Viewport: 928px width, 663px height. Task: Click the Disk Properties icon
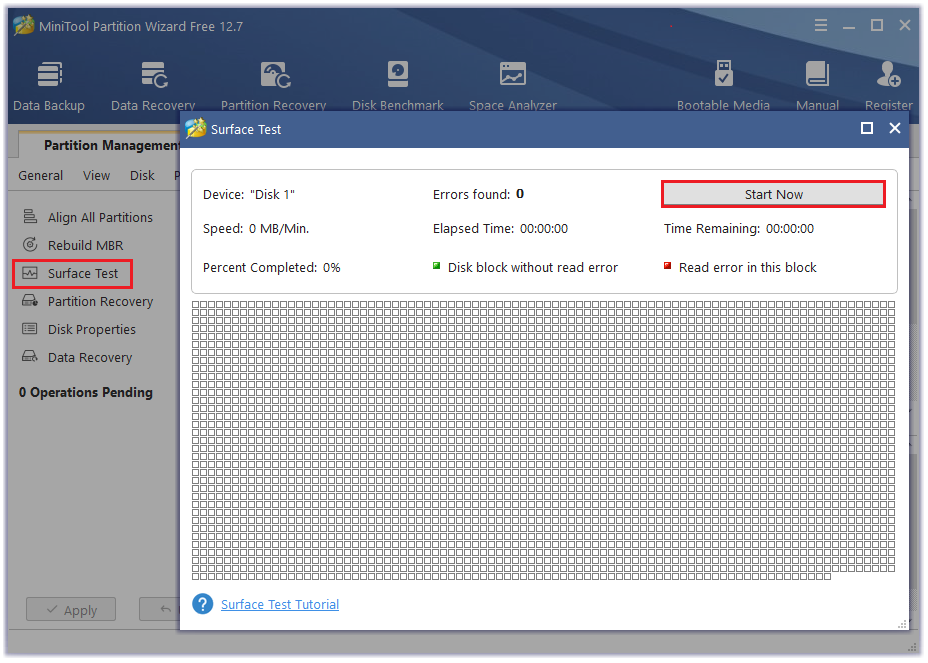[30, 329]
